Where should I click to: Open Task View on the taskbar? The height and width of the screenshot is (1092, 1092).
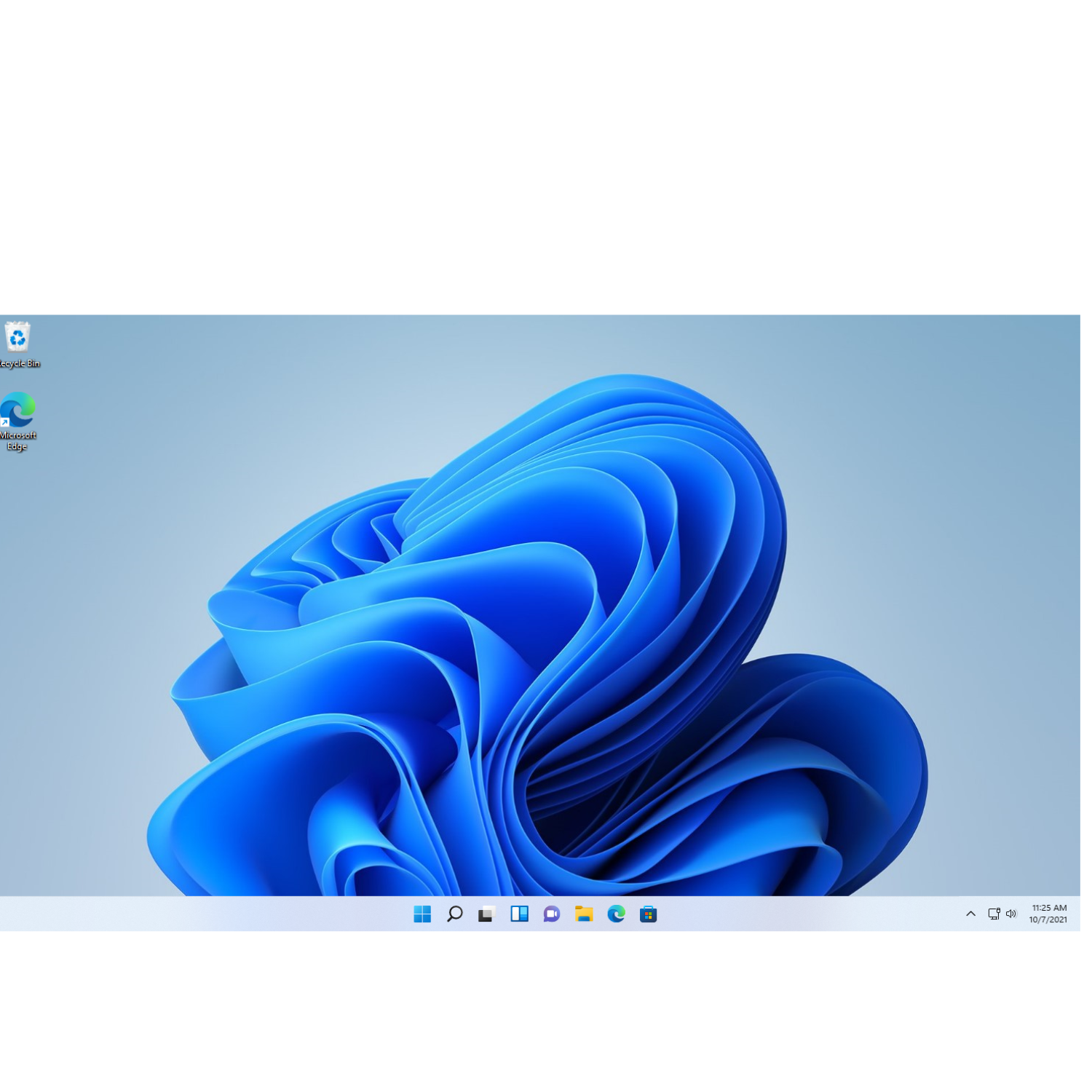[x=486, y=914]
